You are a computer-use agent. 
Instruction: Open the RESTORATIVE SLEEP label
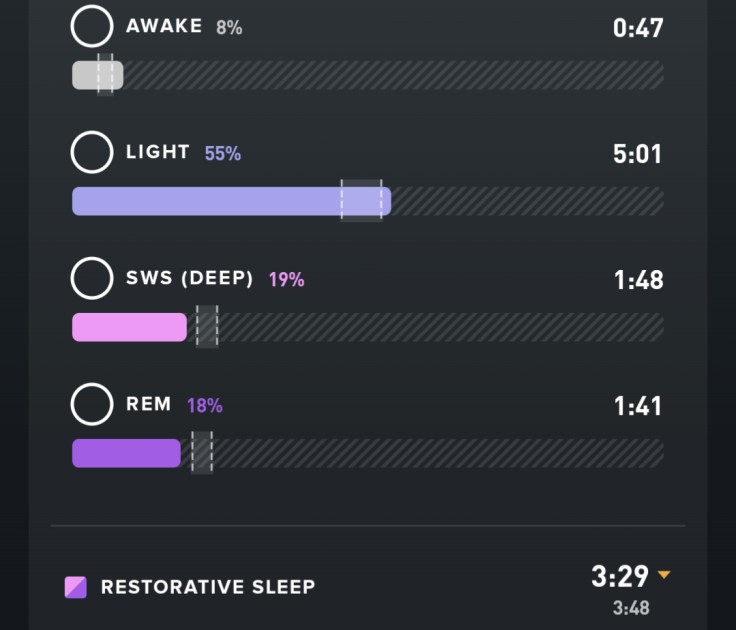click(208, 587)
